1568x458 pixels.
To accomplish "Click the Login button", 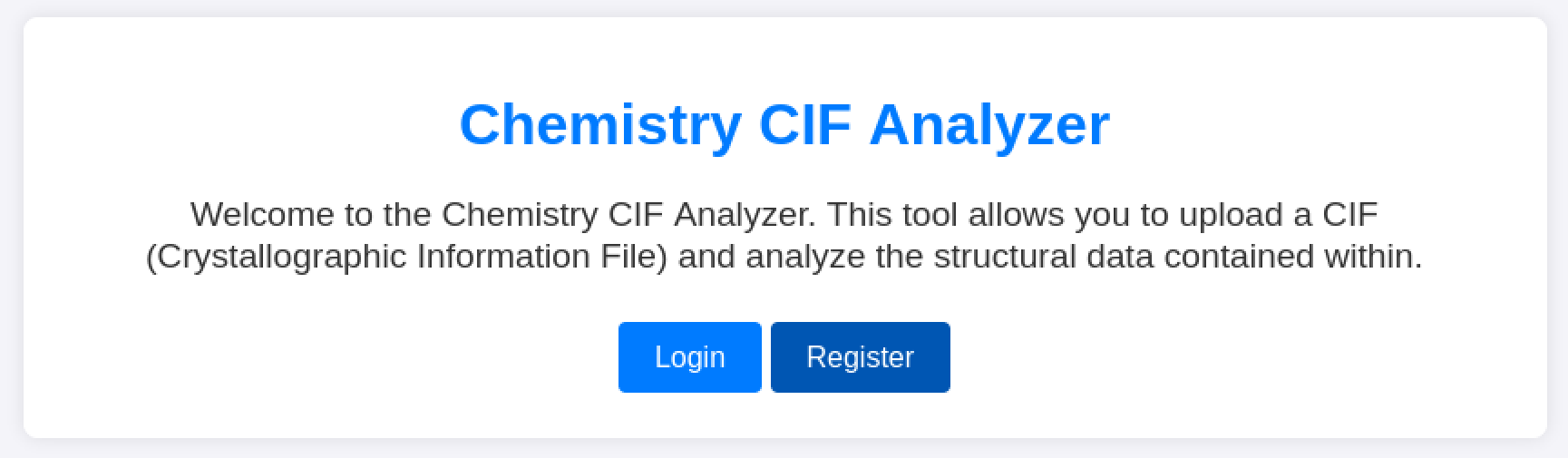I will point(689,357).
